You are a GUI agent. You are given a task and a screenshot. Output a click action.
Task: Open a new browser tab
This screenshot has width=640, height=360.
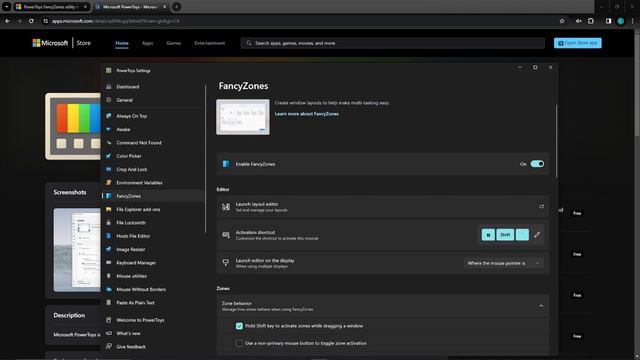coord(176,7)
